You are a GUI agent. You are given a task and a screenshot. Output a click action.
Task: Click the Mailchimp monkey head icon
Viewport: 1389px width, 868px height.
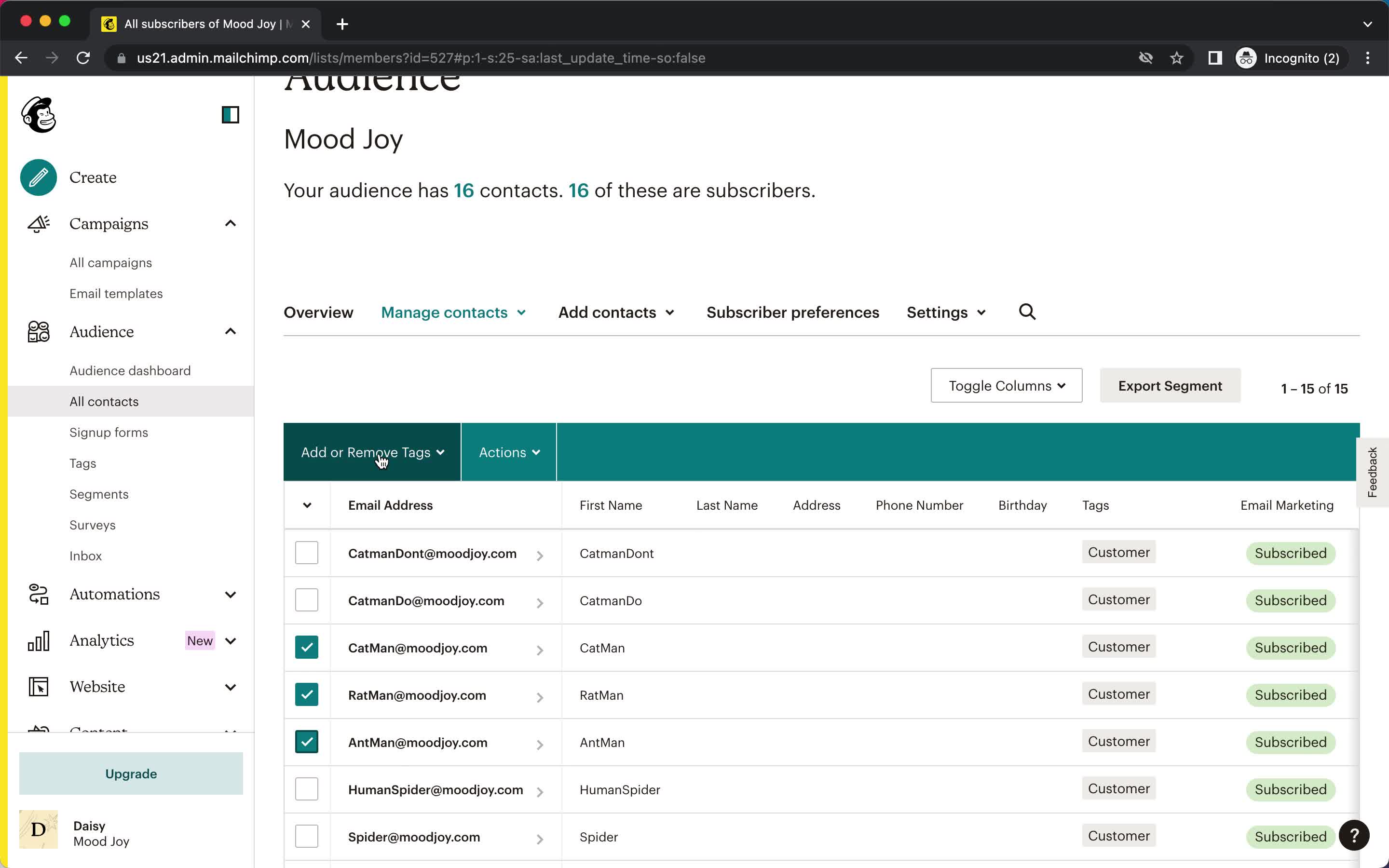[x=40, y=115]
